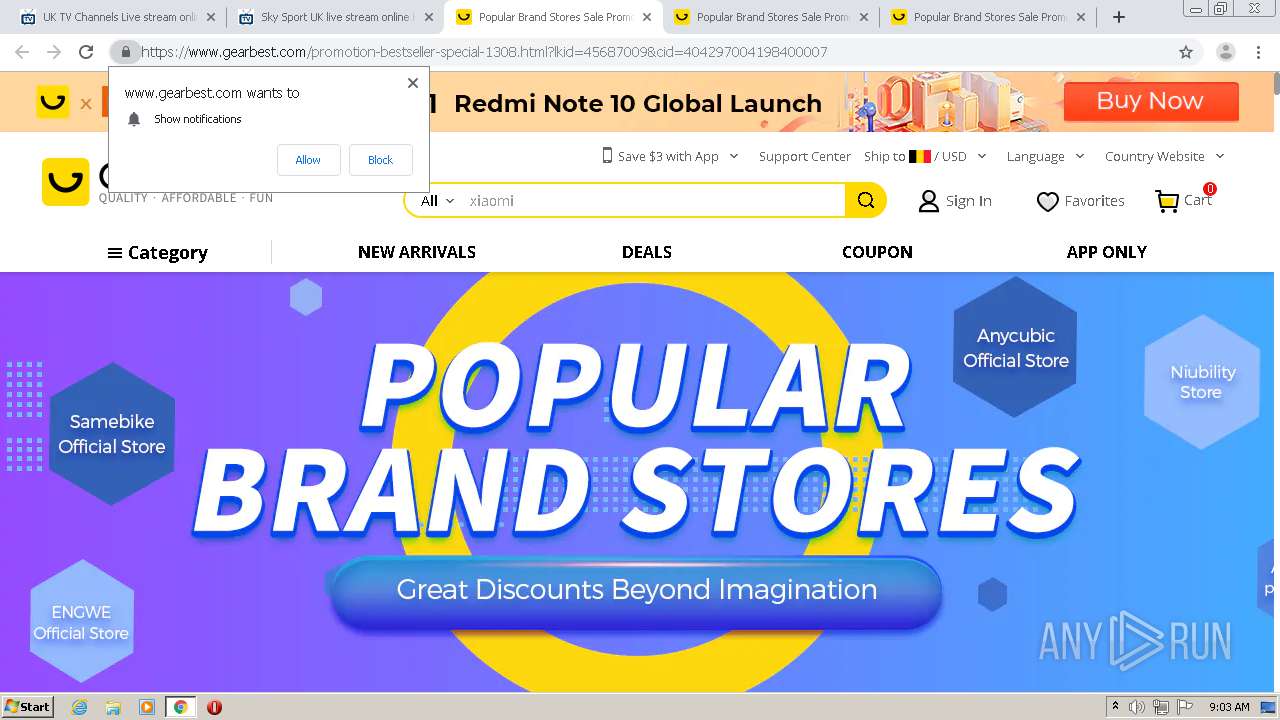The width and height of the screenshot is (1280, 720).
Task: Click the Gearbest logo in the header
Action: (65, 182)
